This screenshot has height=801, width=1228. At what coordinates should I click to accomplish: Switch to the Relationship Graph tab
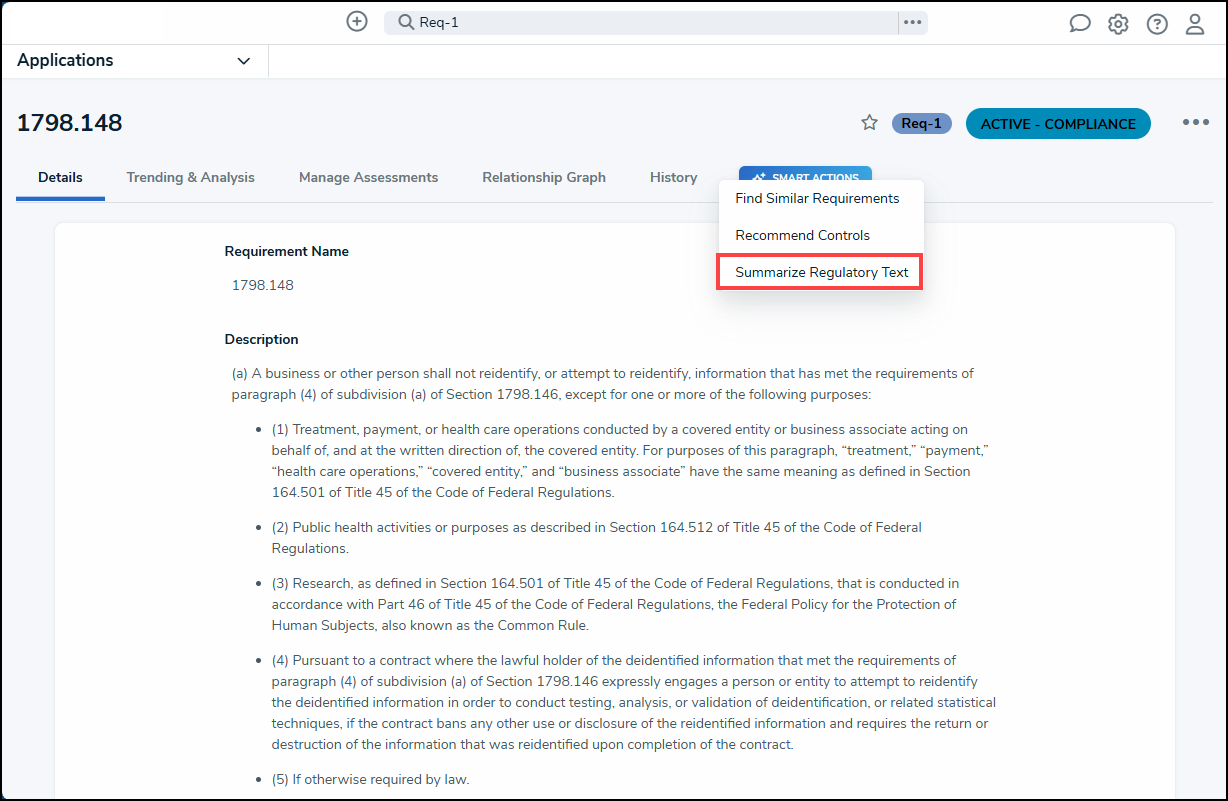tap(544, 177)
